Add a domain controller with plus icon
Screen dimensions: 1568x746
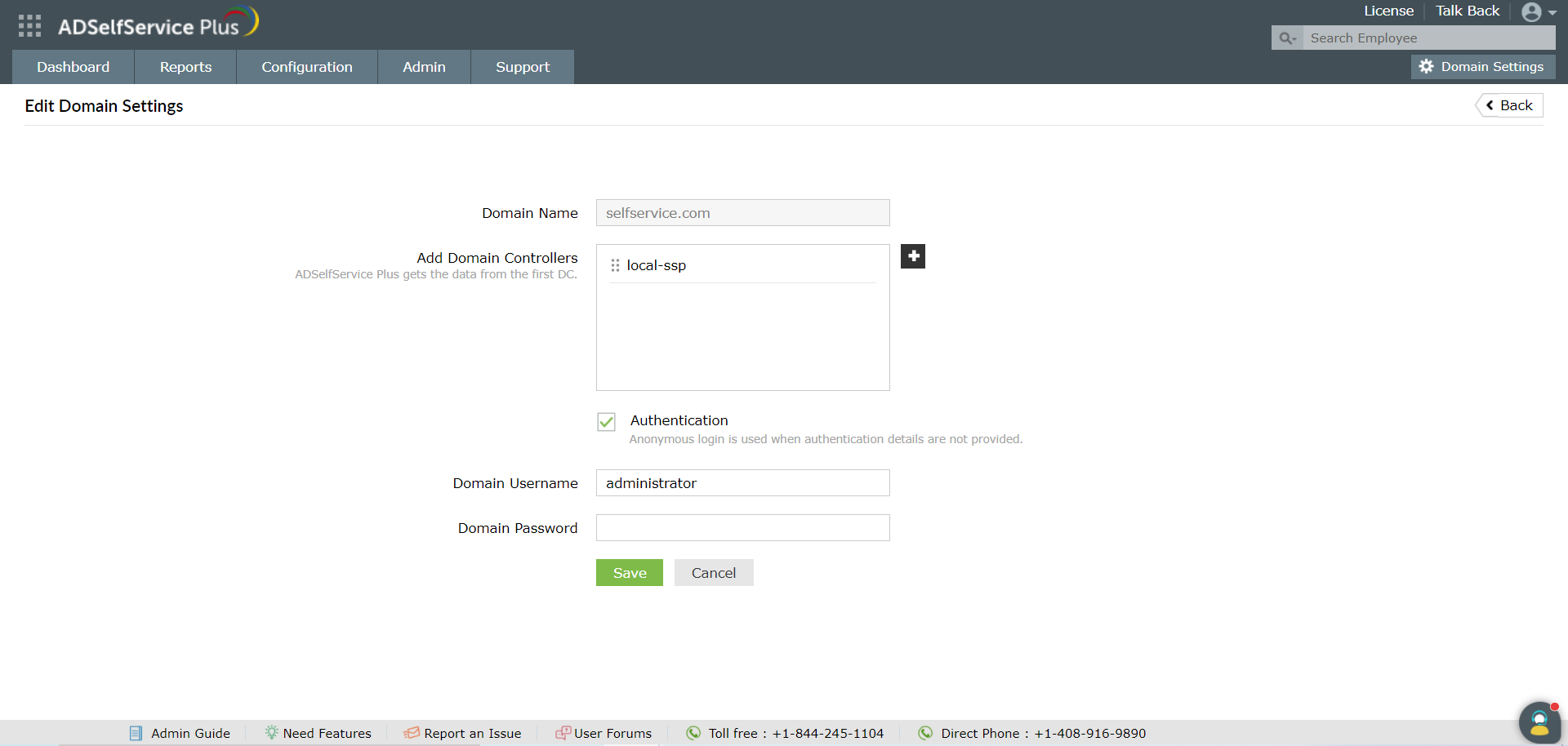pyautogui.click(x=913, y=256)
